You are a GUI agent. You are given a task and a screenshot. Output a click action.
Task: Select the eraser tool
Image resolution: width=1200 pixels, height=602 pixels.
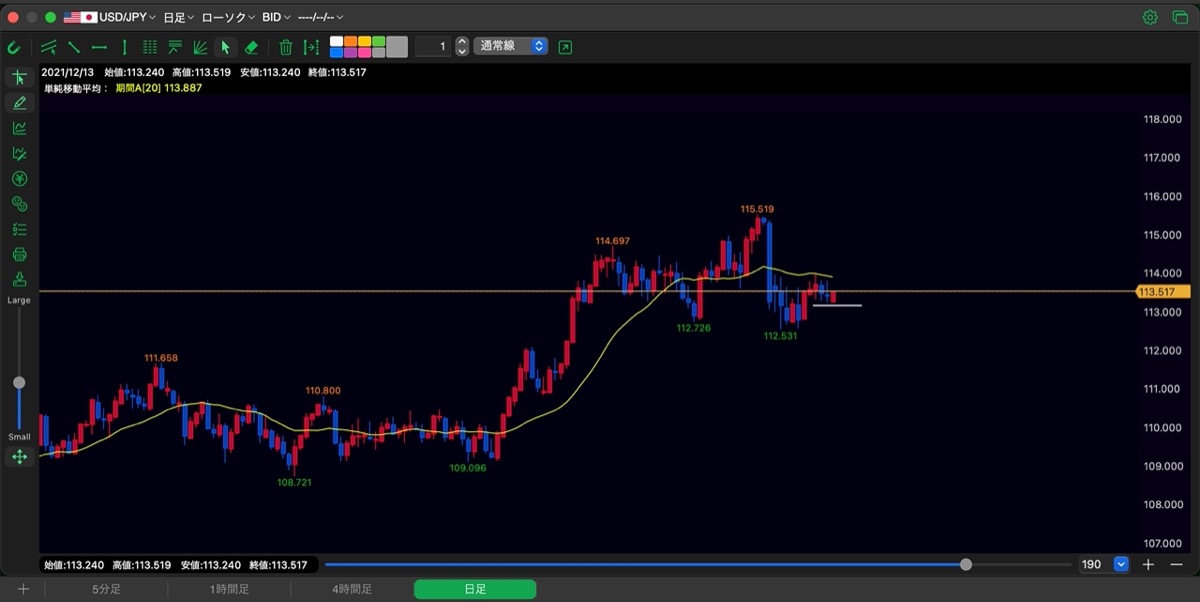[x=251, y=47]
